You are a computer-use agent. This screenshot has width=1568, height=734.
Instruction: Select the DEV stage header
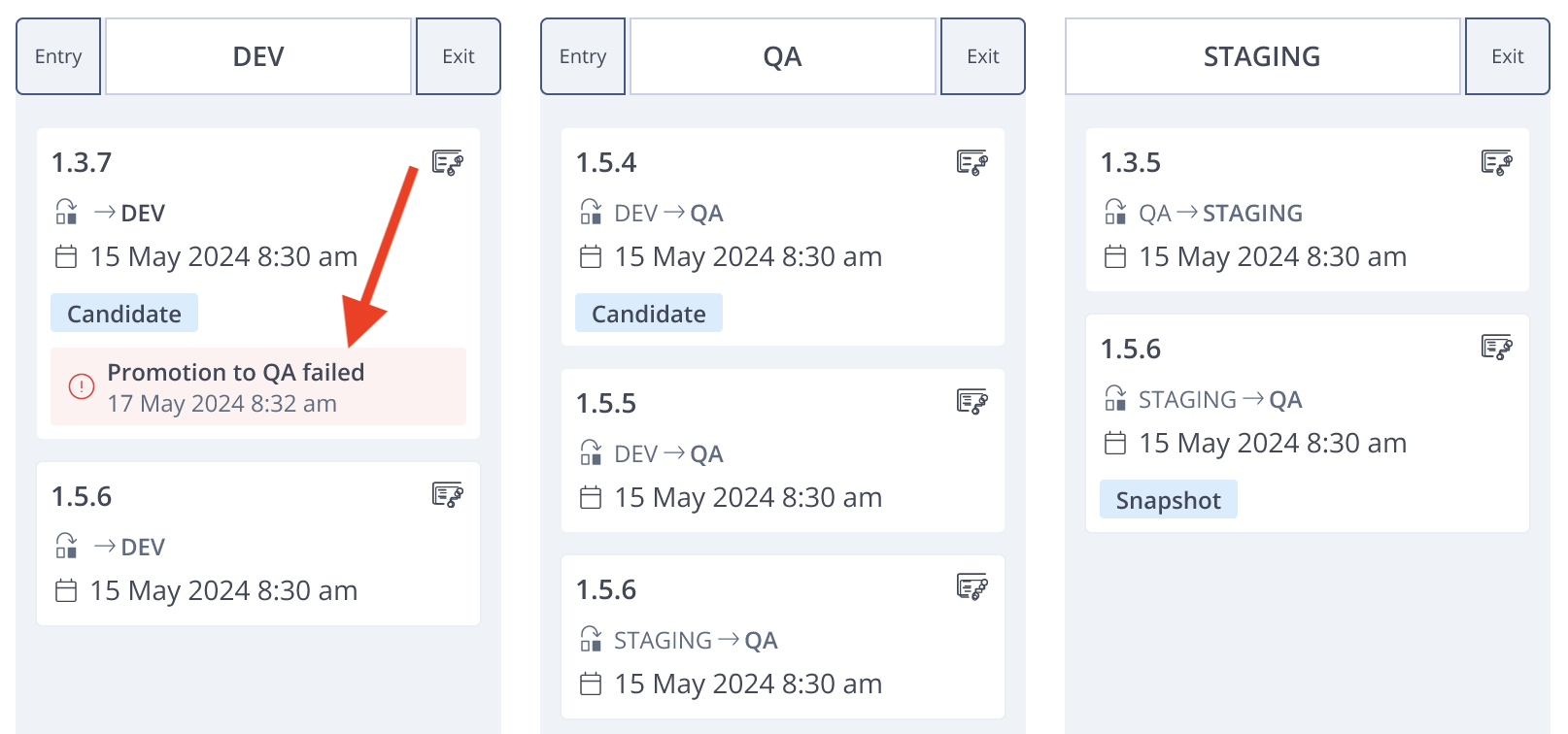point(258,56)
